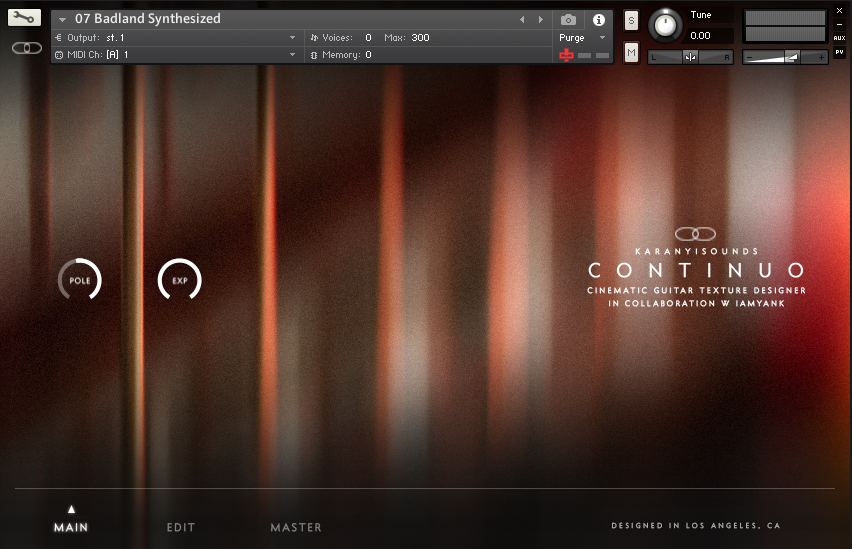Click the Max voices value 300
Screen dimensions: 852x549
click(421, 38)
